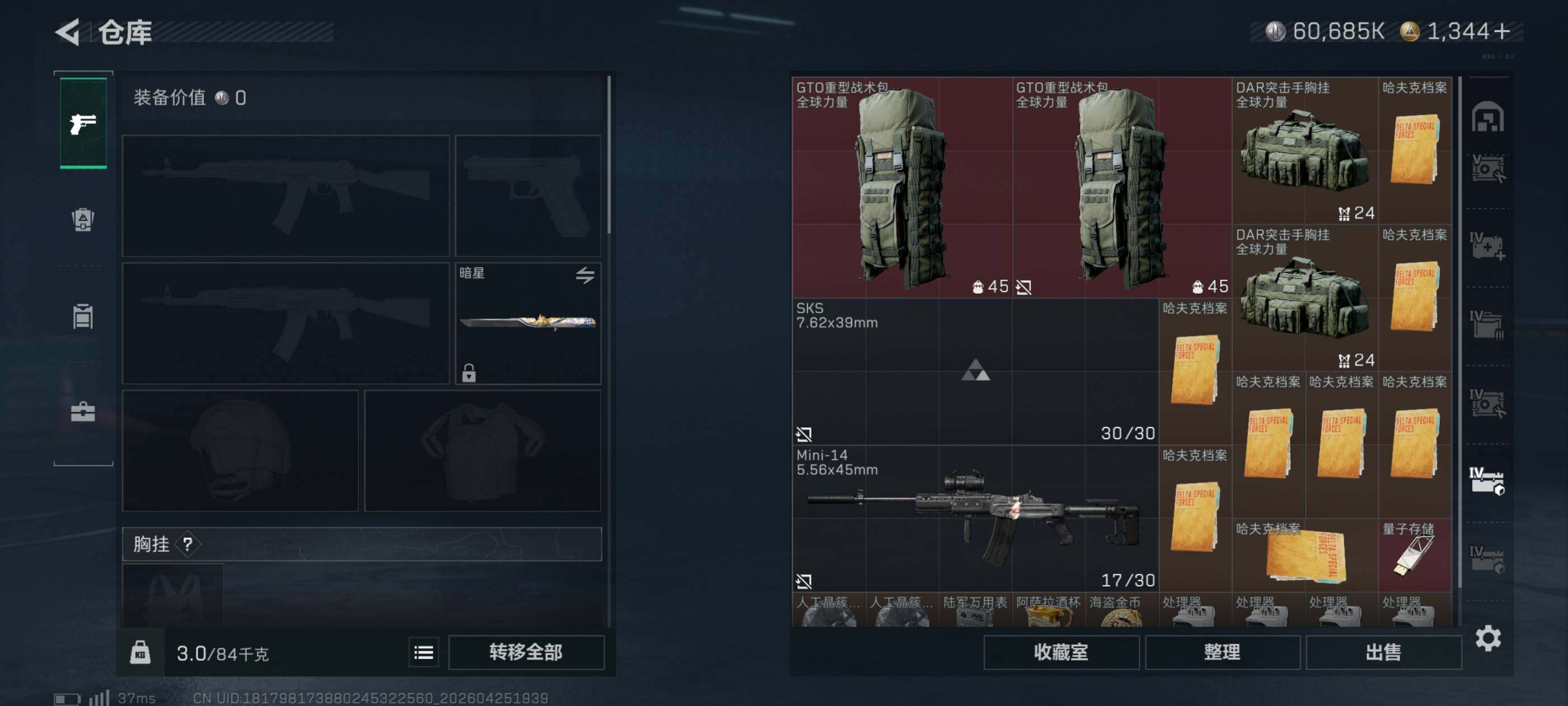Screen dimensions: 1568x706
Task: Select the Mini-14 5.56x45mm rifle
Action: [x=975, y=518]
